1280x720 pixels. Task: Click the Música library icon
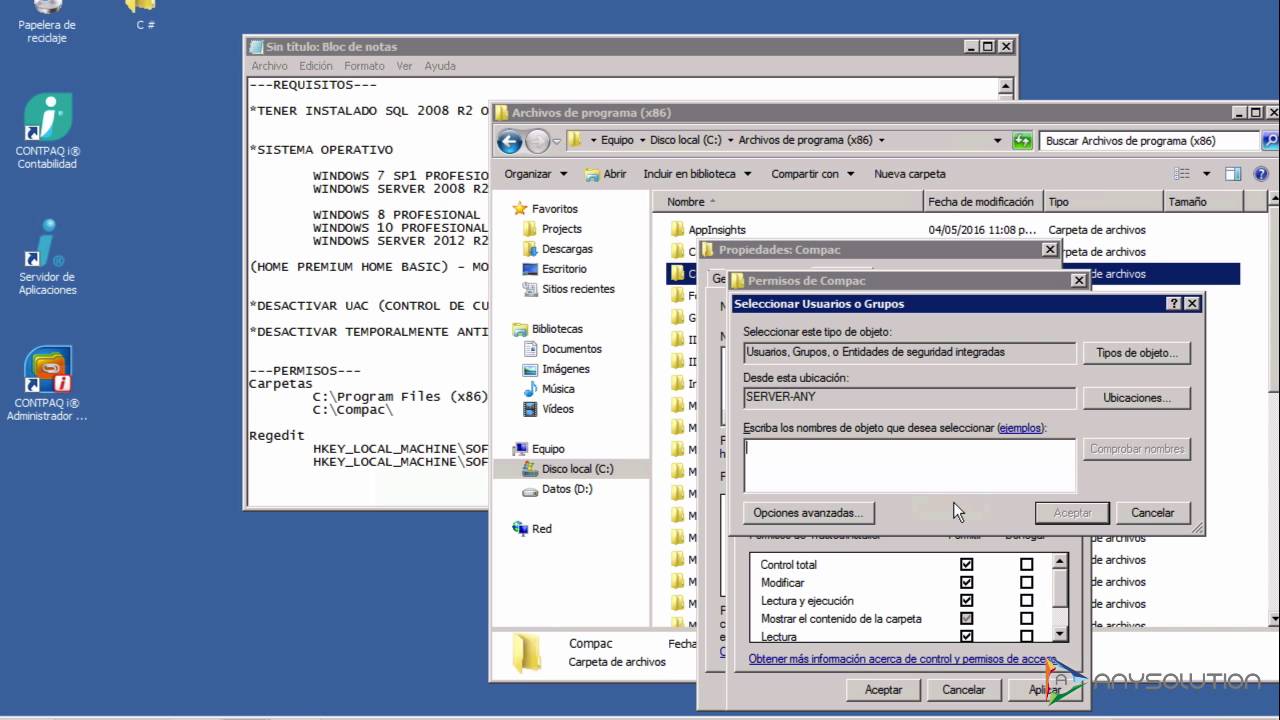[x=530, y=389]
